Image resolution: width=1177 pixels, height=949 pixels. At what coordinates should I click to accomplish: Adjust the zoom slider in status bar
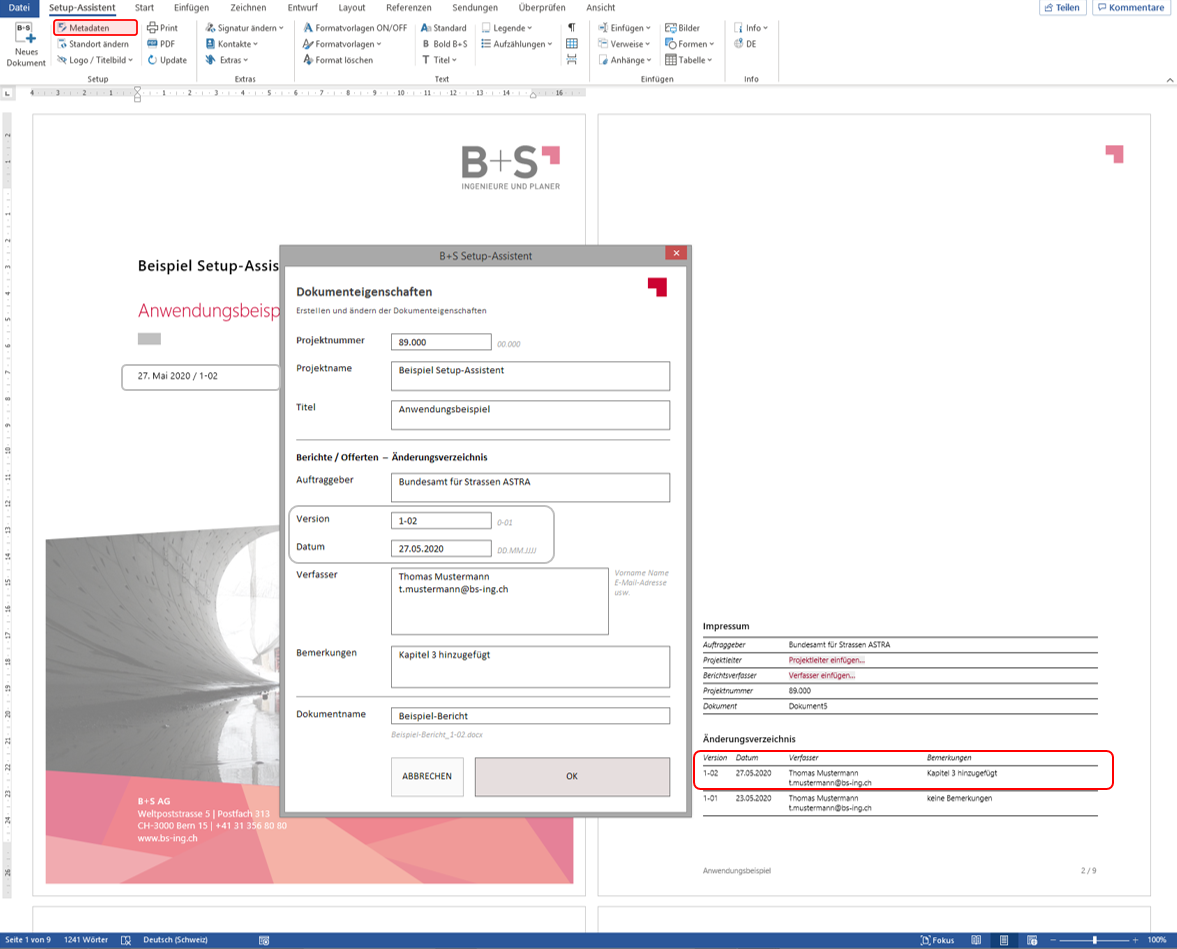[1095, 940]
